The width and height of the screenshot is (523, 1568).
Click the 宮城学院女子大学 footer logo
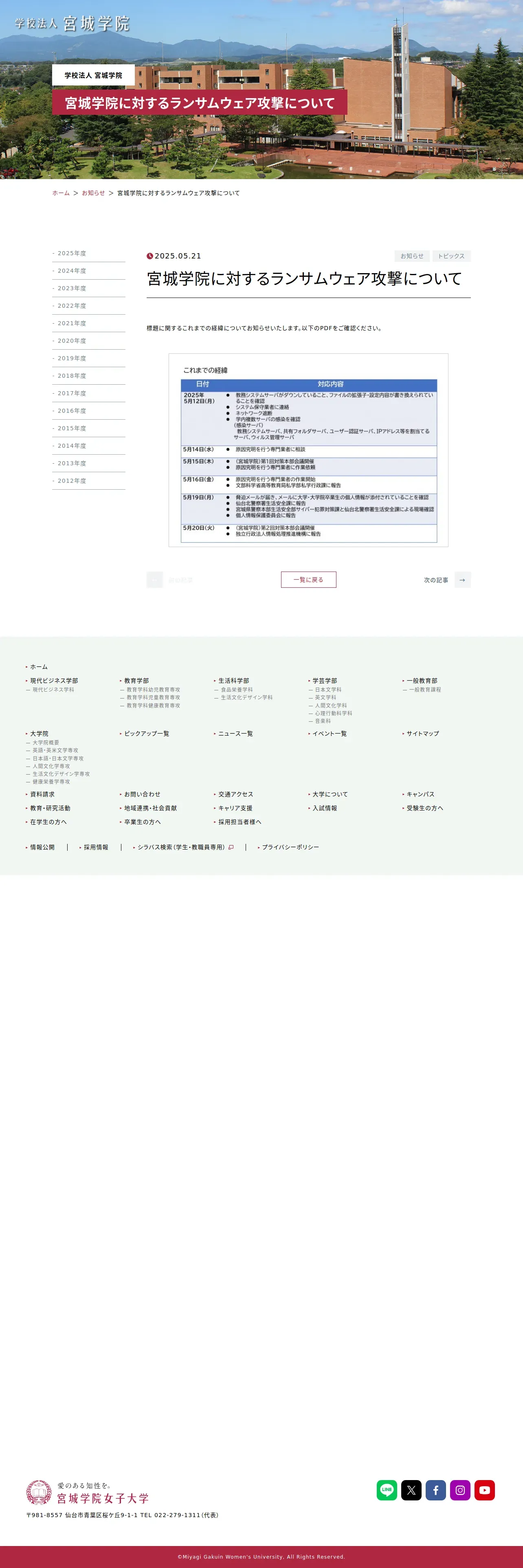click(88, 1492)
